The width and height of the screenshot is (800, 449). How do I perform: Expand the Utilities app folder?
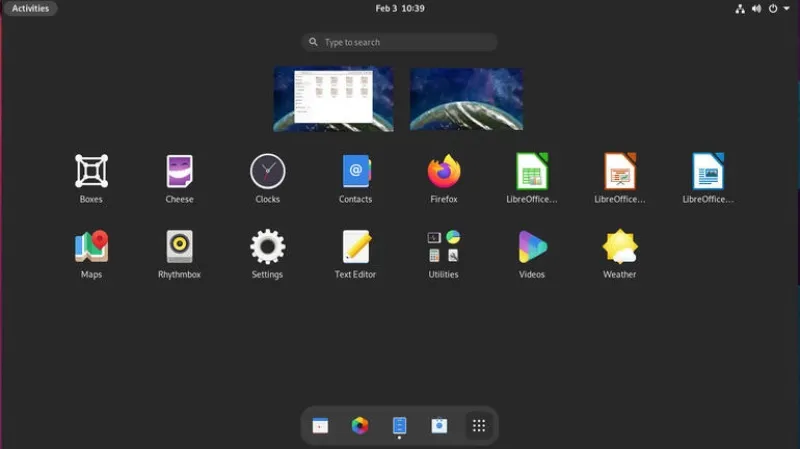pyautogui.click(x=444, y=247)
